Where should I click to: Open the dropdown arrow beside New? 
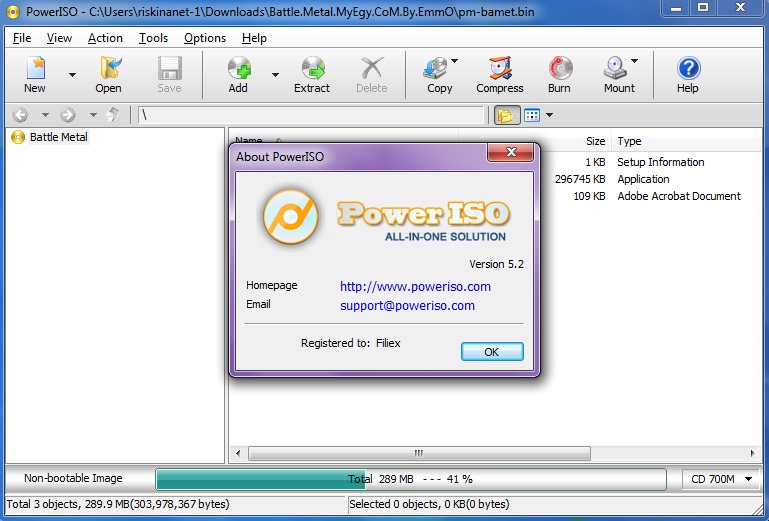[73, 75]
